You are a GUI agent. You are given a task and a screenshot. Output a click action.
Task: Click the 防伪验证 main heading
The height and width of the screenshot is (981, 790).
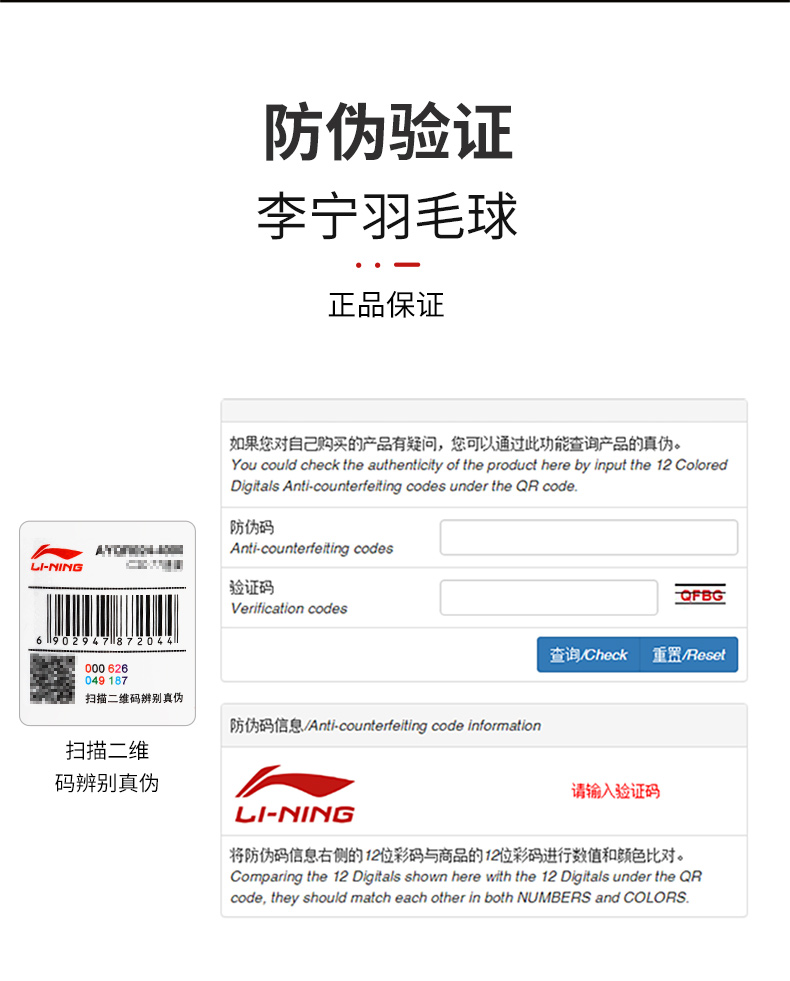click(388, 132)
